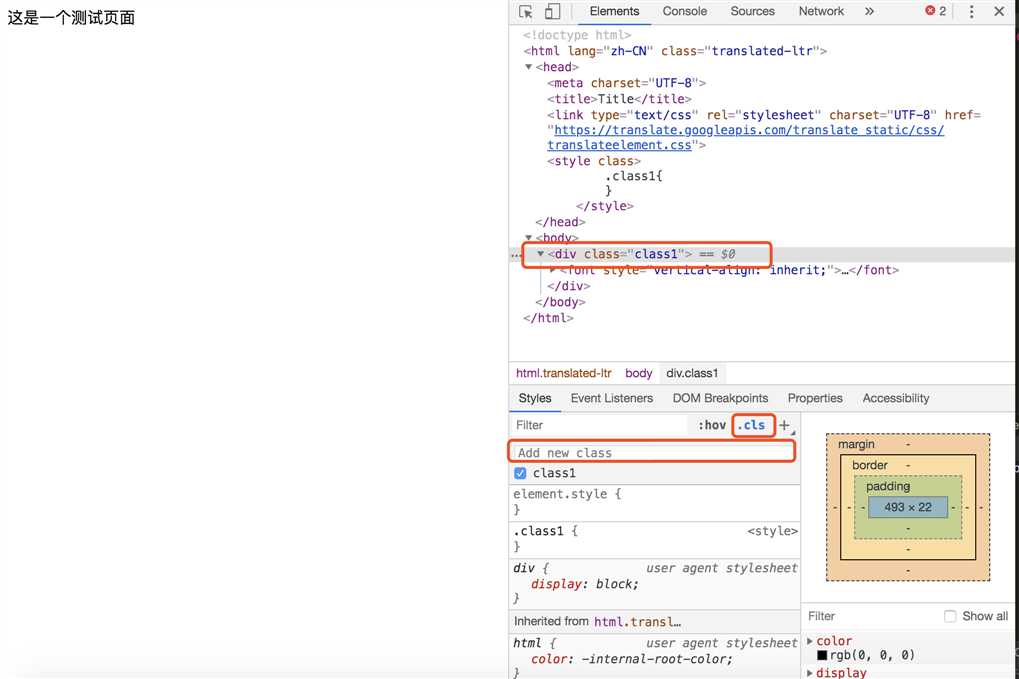Screen dimensions: 1019x679
Task: Select the Styles sub-tab
Action: click(535, 398)
